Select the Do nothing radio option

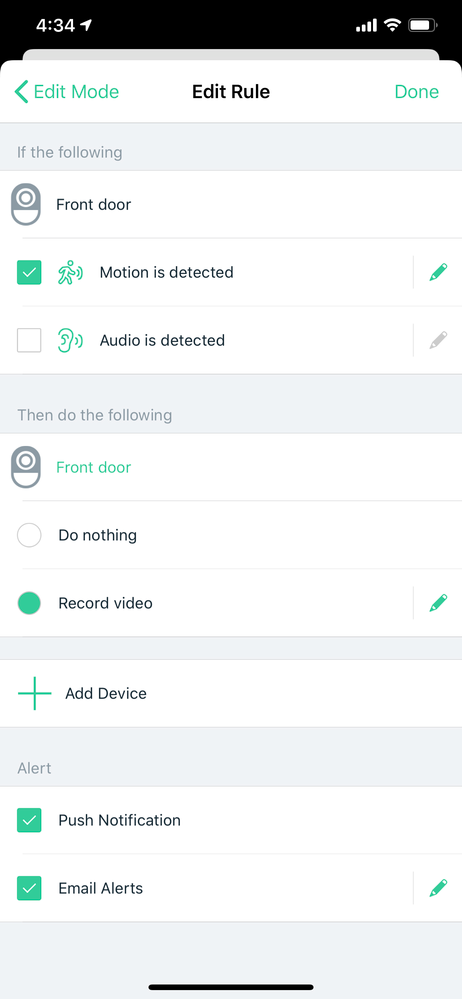coord(29,535)
